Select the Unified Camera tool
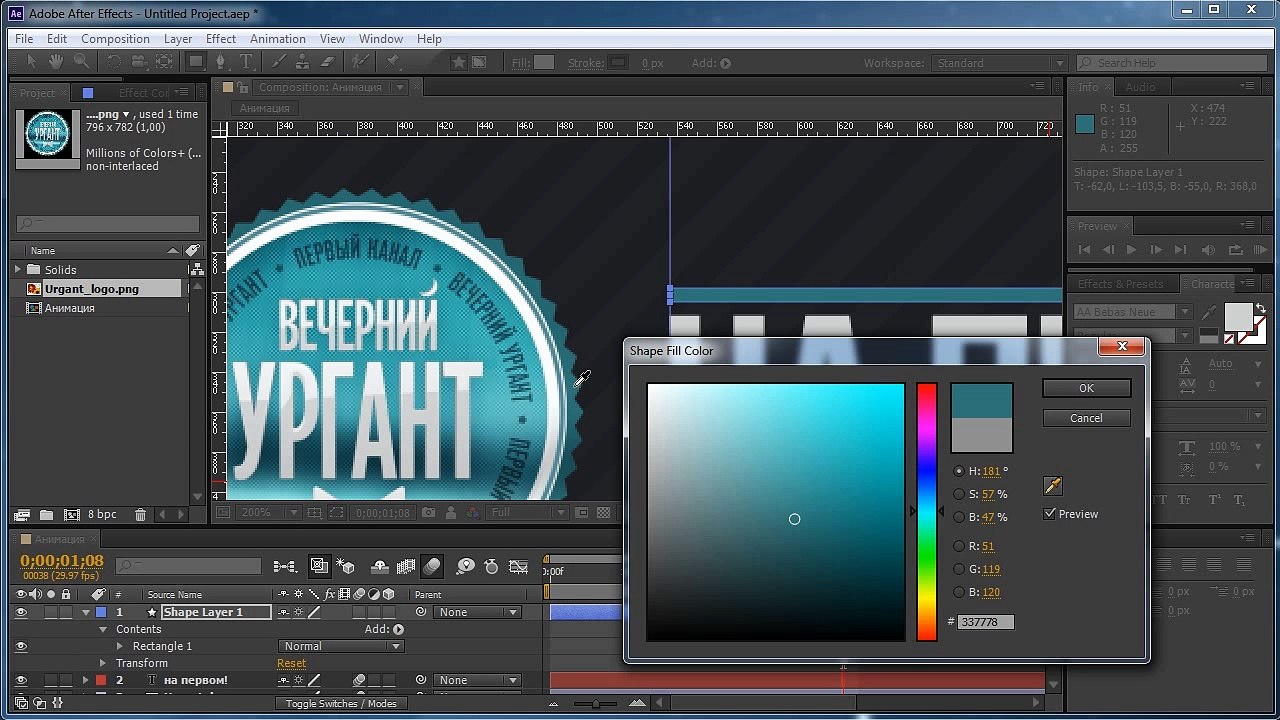1280x720 pixels. pyautogui.click(x=139, y=62)
